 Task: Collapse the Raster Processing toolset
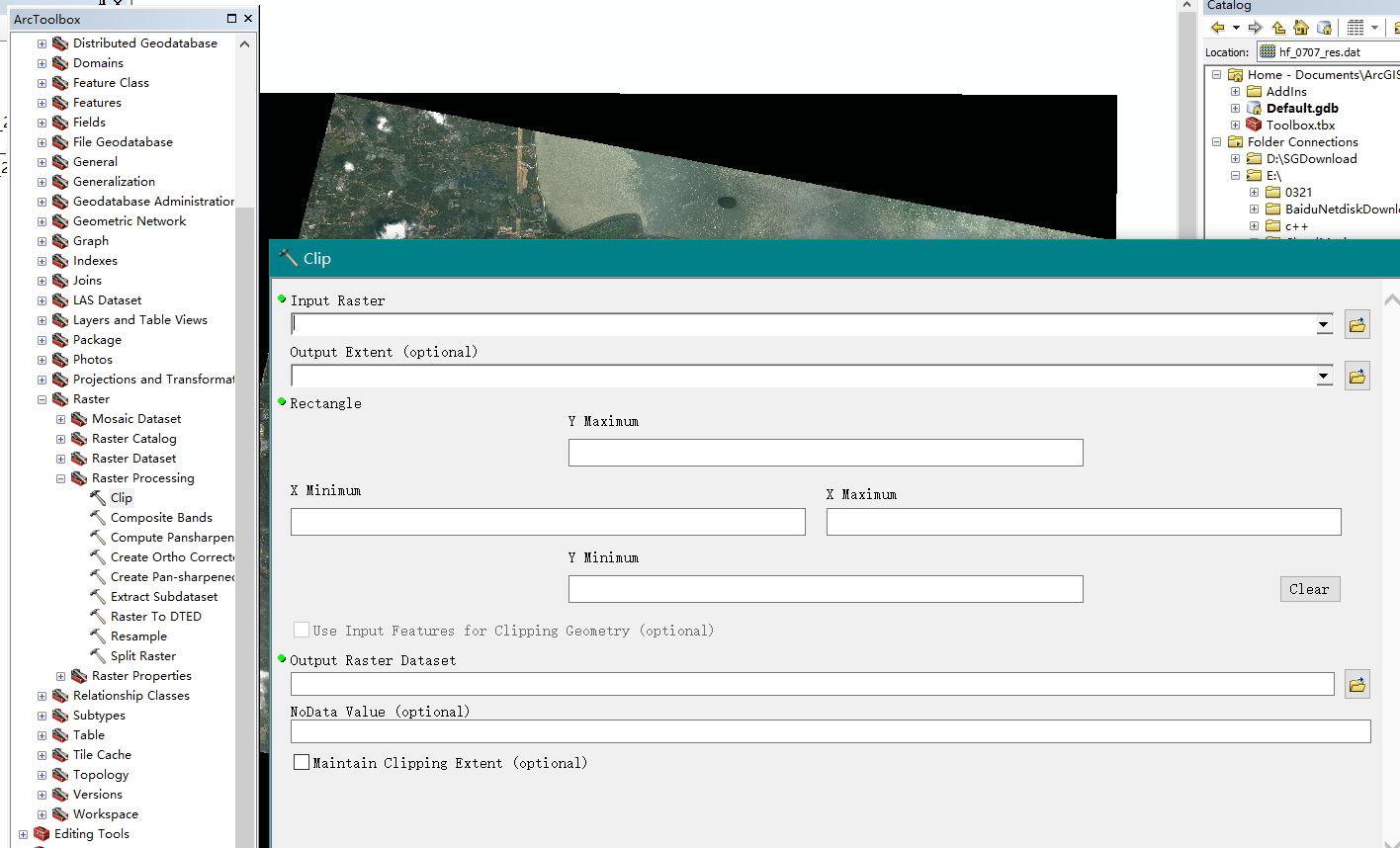(x=59, y=477)
